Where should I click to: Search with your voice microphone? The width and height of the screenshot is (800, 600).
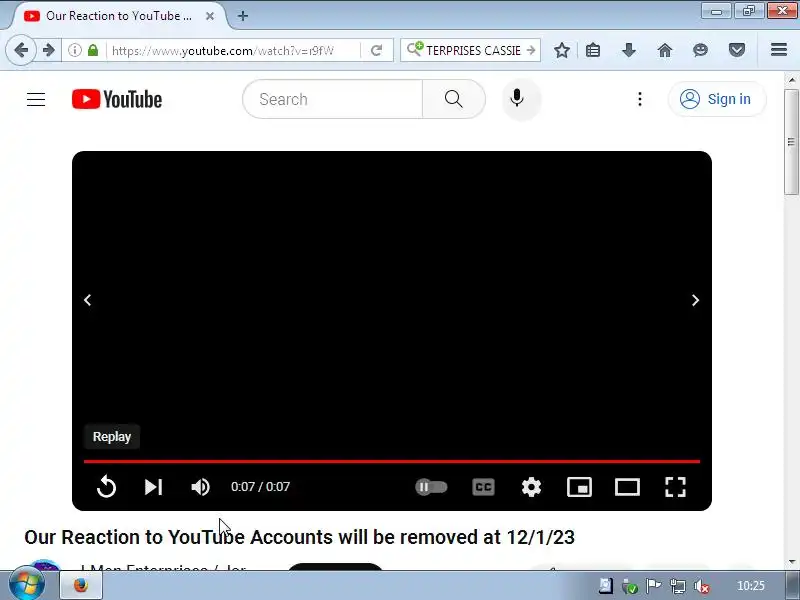(517, 98)
